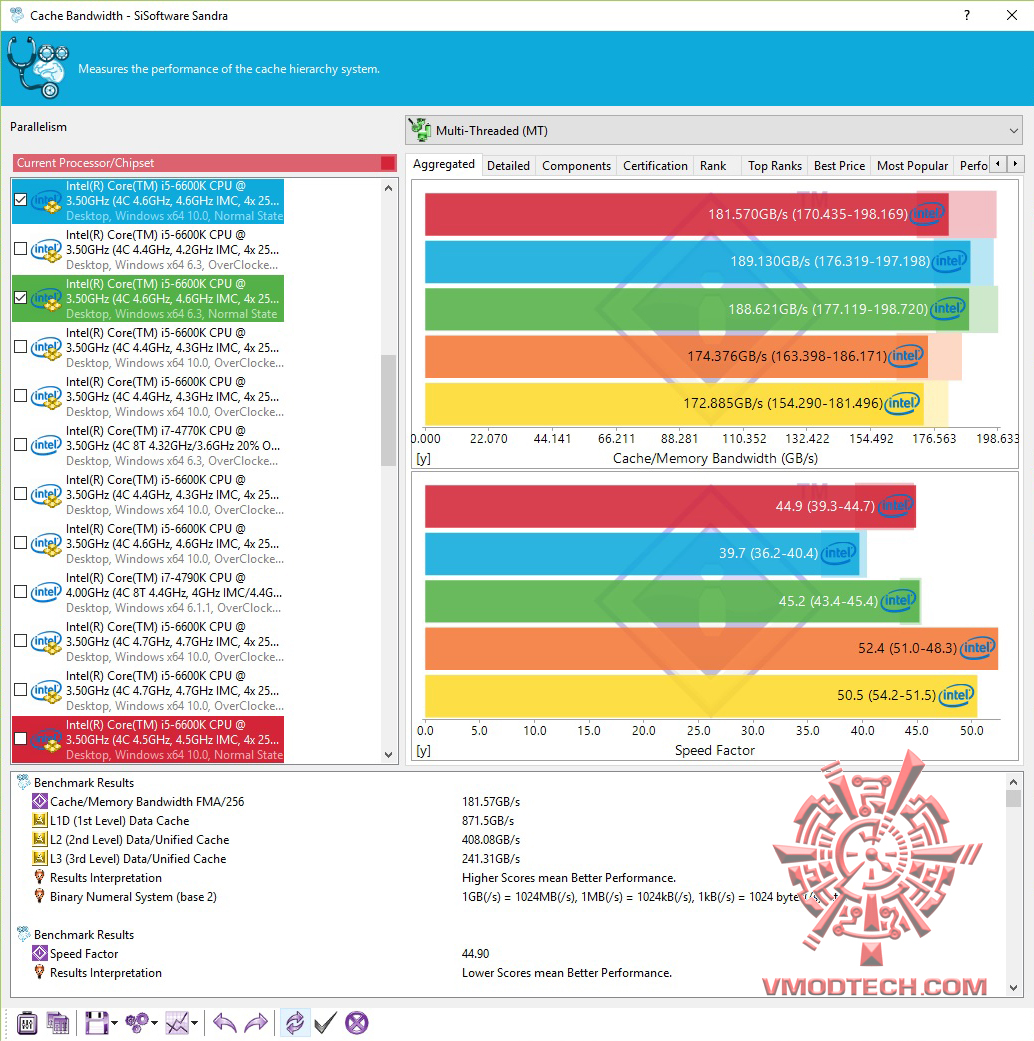Screen dimensions: 1034x1041
Task: Open the Most Popular tab
Action: [912, 166]
